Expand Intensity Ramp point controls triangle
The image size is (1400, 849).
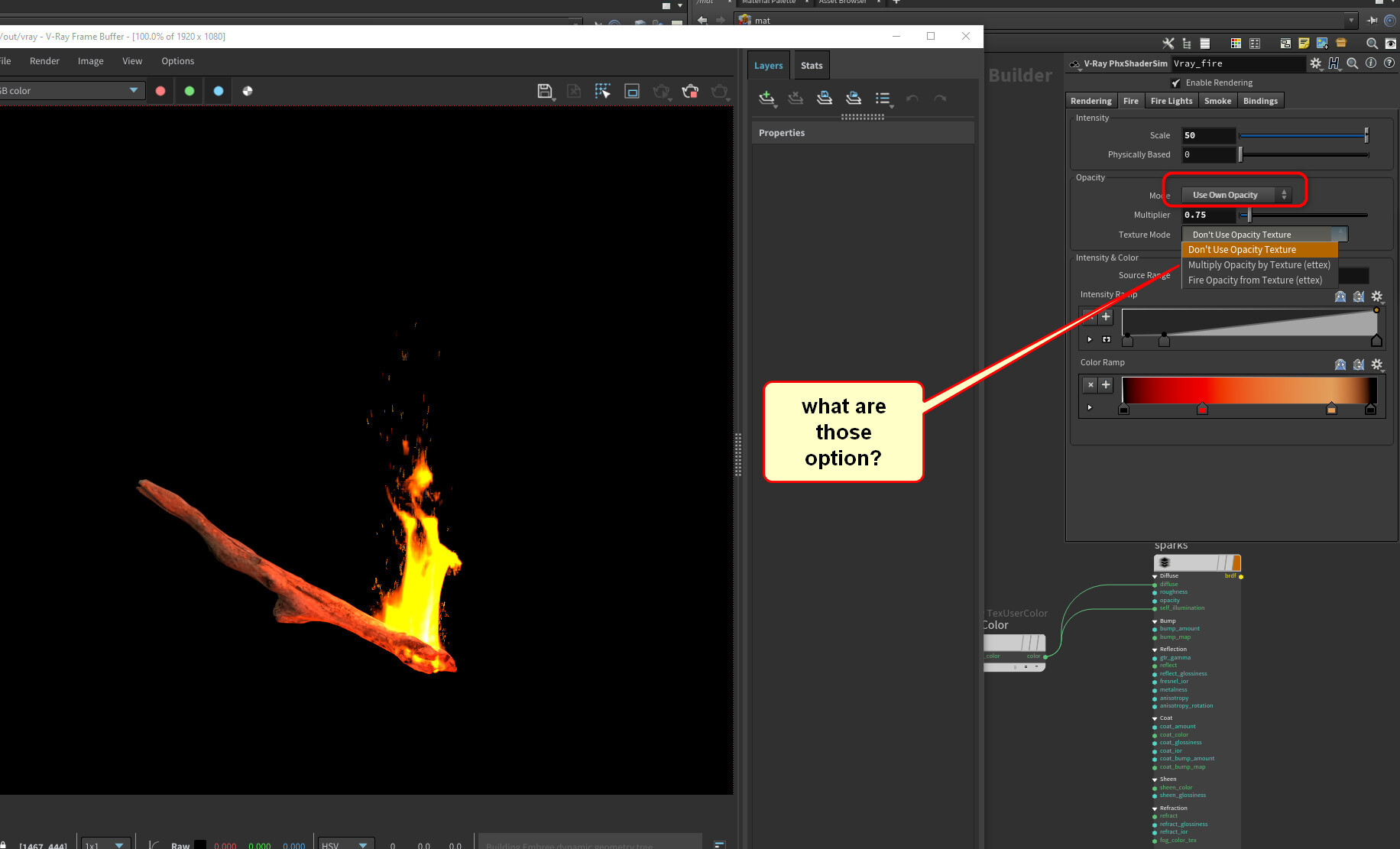1090,339
